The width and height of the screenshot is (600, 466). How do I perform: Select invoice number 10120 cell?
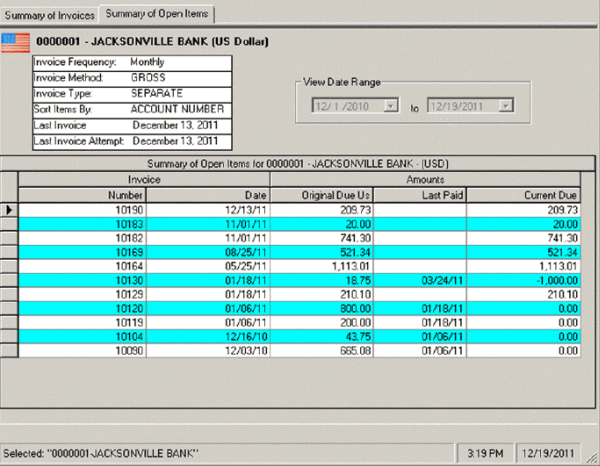82,308
